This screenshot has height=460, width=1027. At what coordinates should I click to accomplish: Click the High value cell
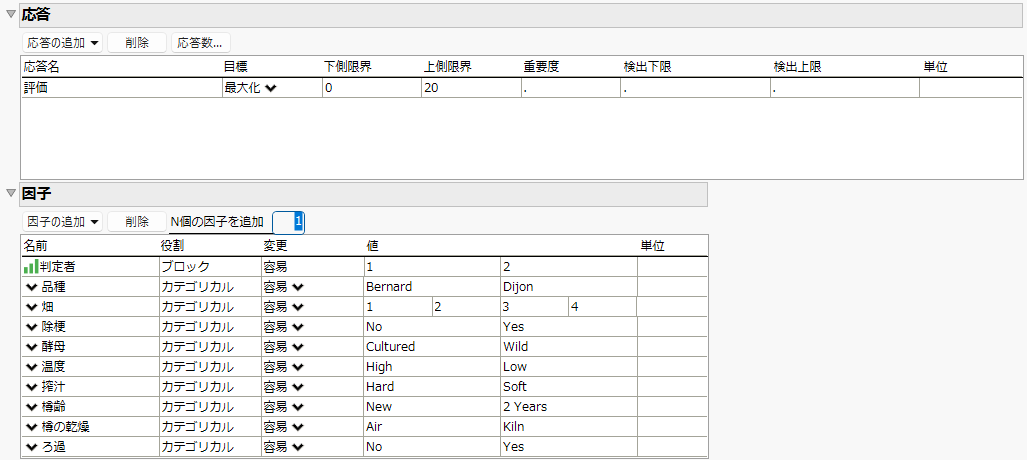tap(432, 367)
